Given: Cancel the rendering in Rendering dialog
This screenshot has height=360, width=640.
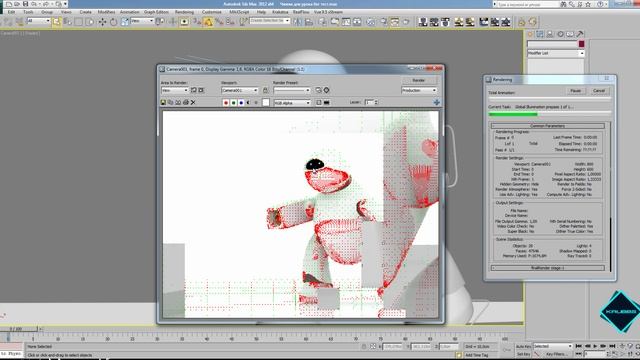Looking at the screenshot, I should click(599, 91).
